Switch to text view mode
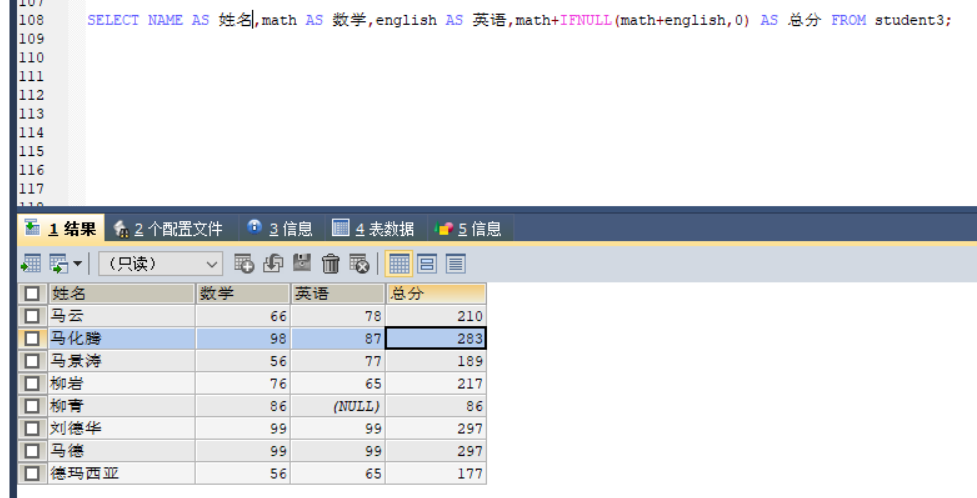 [x=455, y=264]
